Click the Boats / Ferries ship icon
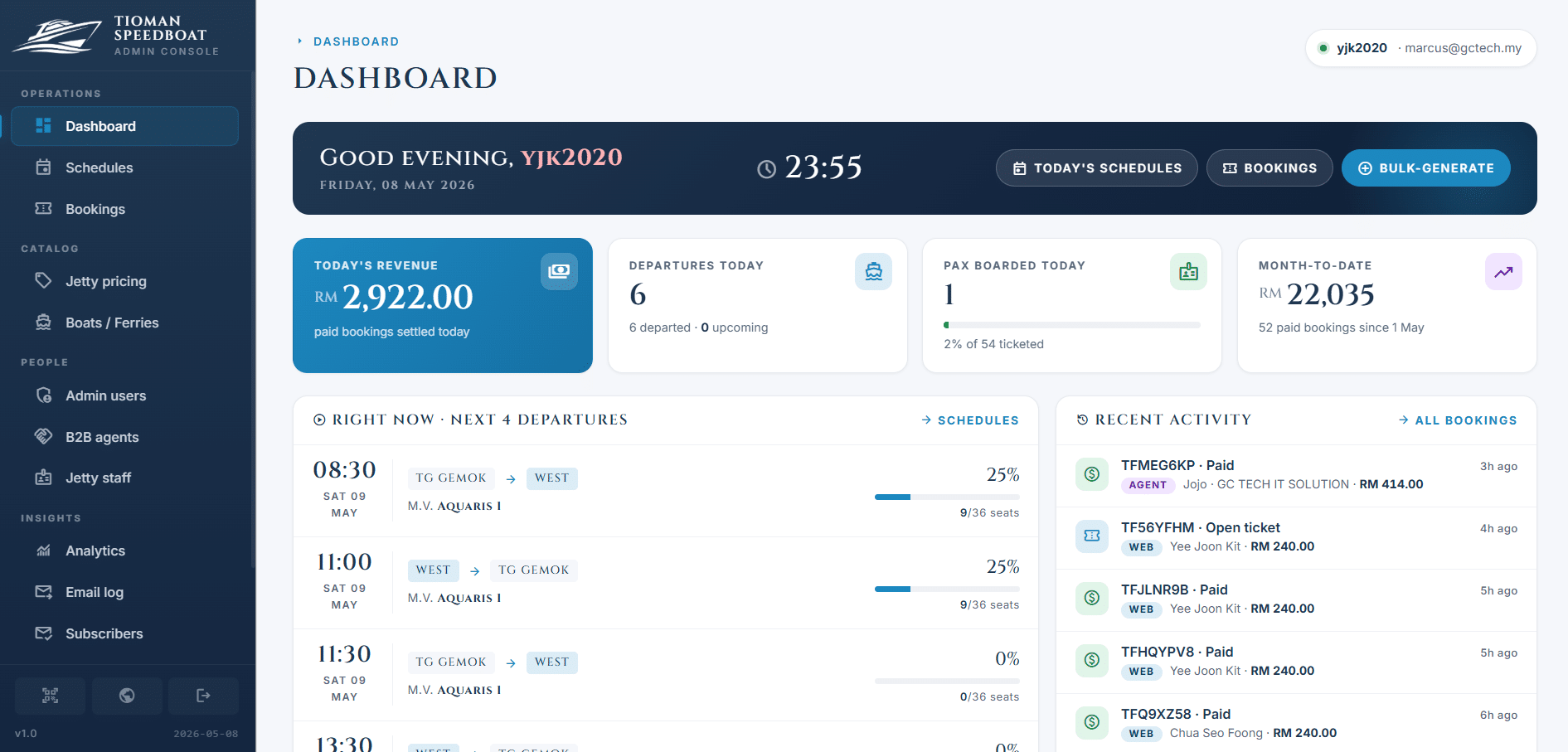 [44, 322]
